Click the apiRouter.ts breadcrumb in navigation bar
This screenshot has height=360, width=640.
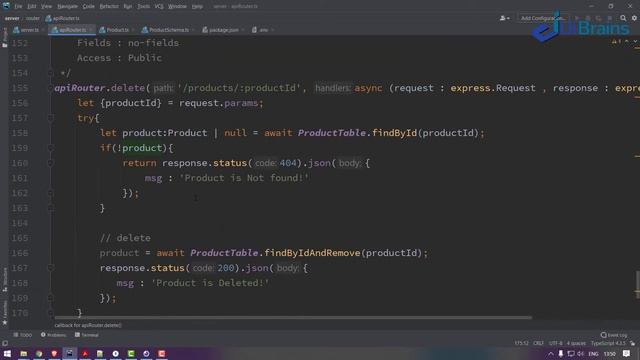coord(63,18)
